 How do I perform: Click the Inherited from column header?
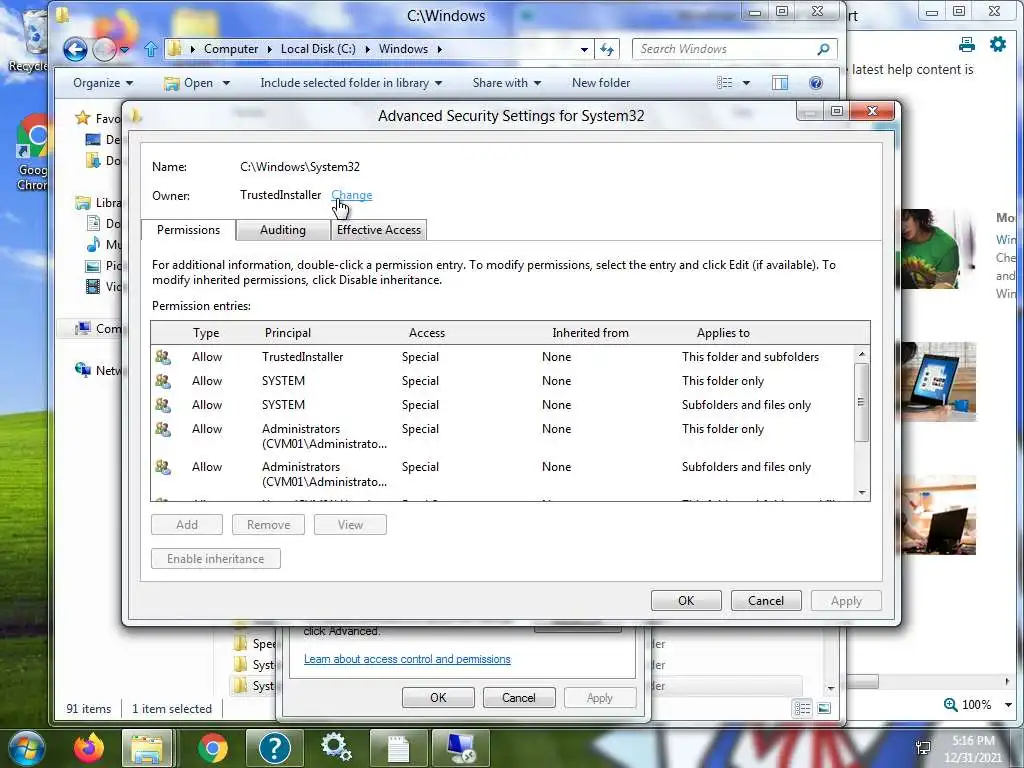(590, 332)
